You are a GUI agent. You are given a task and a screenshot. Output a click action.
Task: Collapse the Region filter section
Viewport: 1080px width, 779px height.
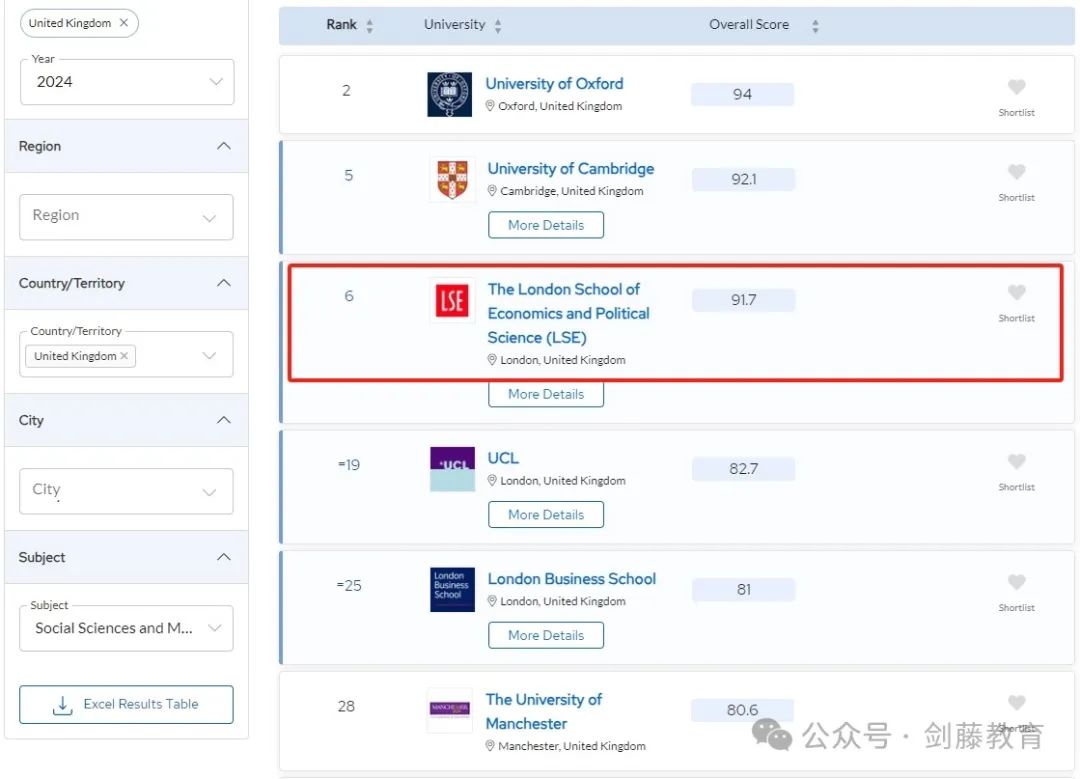[224, 146]
